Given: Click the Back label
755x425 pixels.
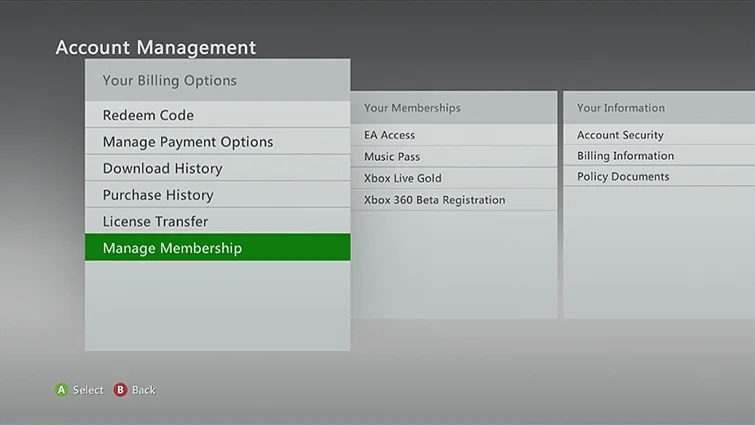Looking at the screenshot, I should point(143,390).
